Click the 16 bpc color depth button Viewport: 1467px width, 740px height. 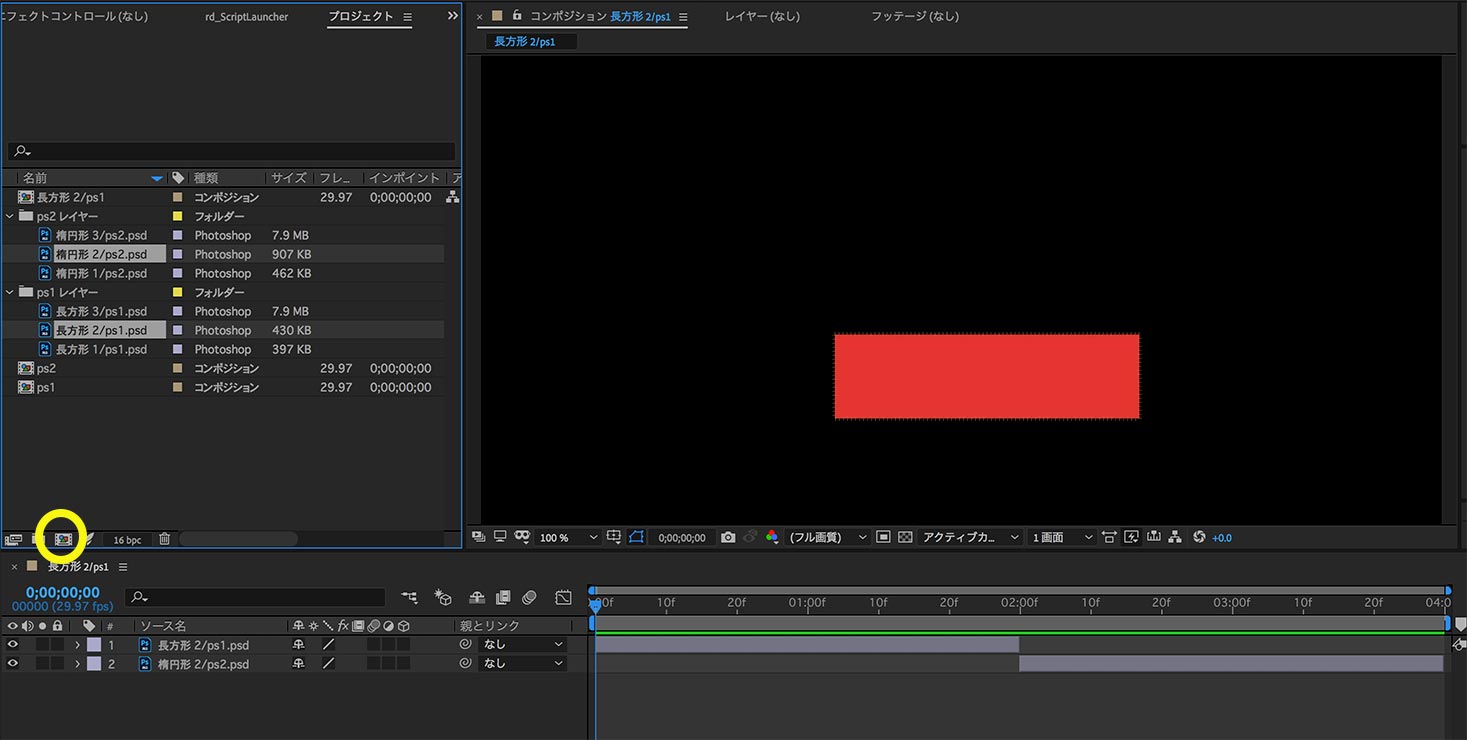(127, 540)
